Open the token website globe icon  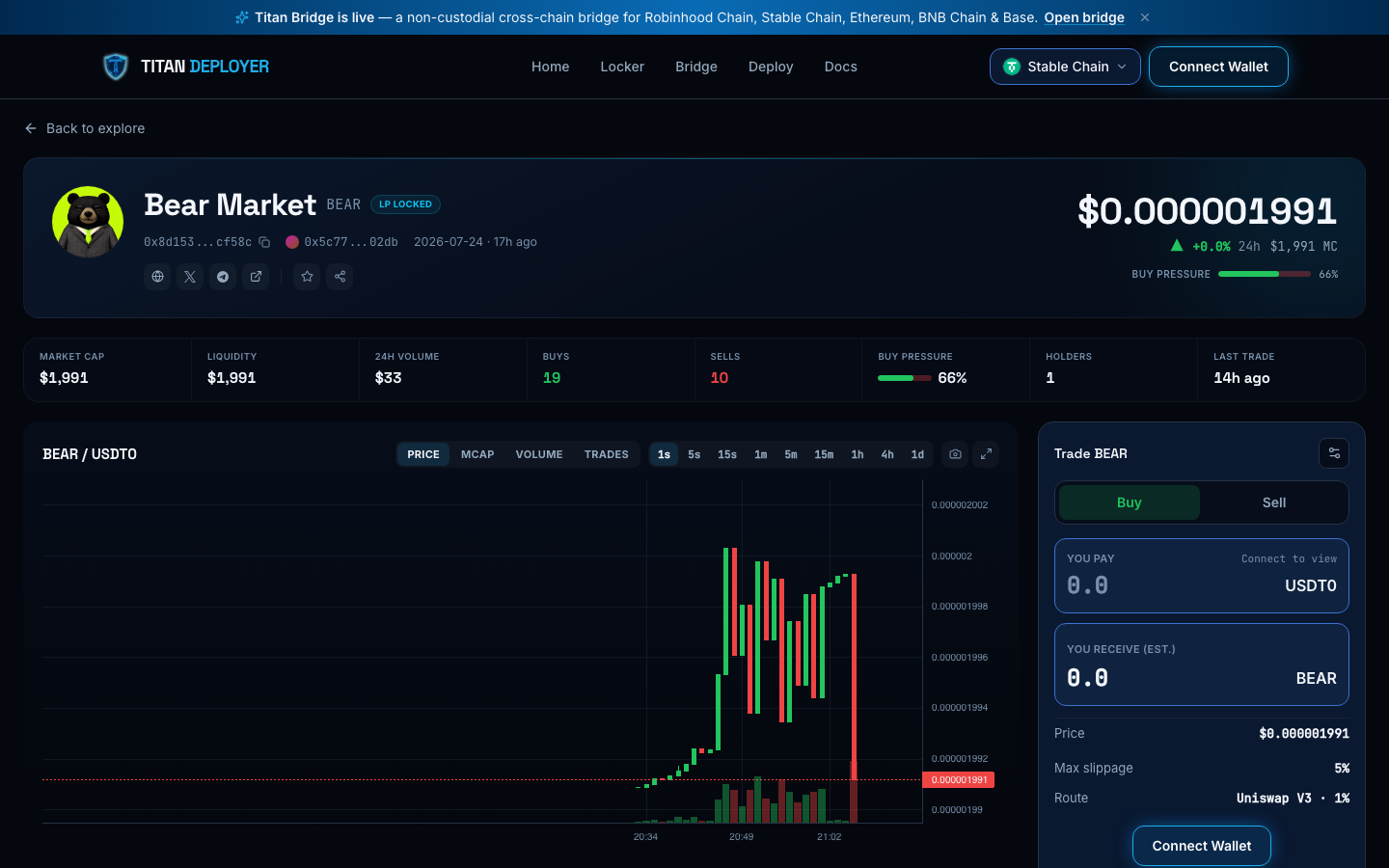coord(157,277)
